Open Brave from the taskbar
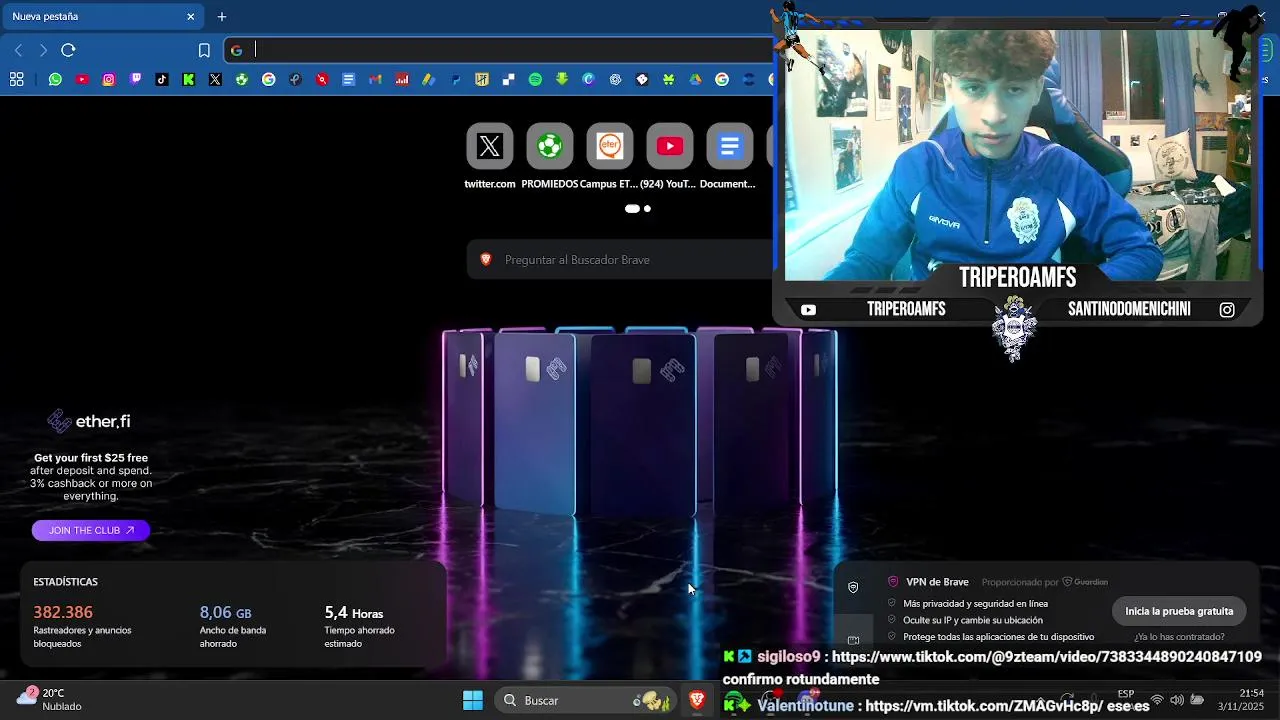Screen dimensions: 1280x720 click(x=697, y=700)
